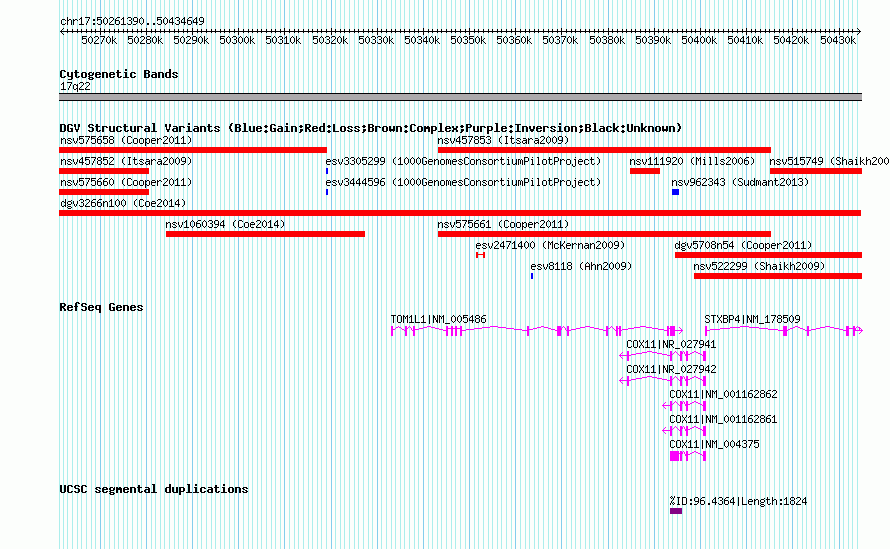The image size is (890, 549).
Task: Click the 50270k ruler label
Action: click(x=99, y=40)
